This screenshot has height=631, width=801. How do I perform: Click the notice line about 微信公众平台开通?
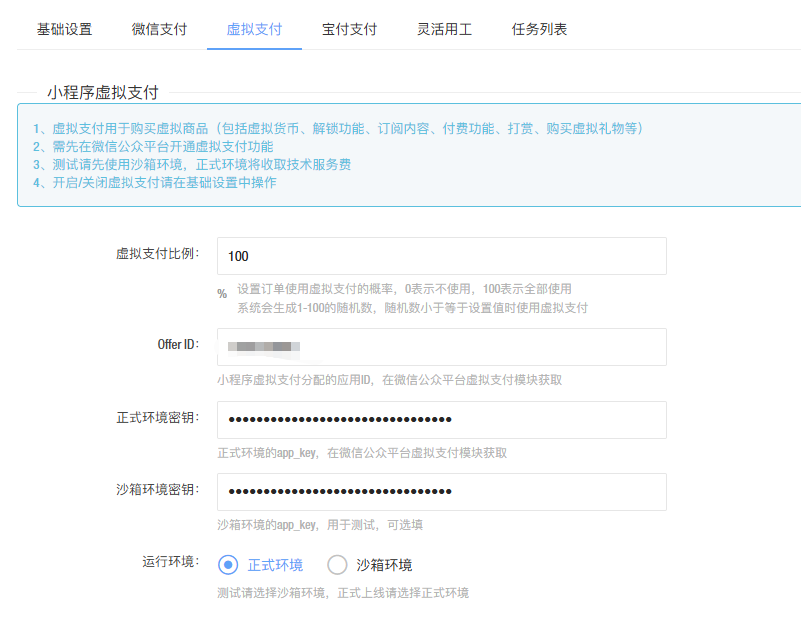pos(153,147)
